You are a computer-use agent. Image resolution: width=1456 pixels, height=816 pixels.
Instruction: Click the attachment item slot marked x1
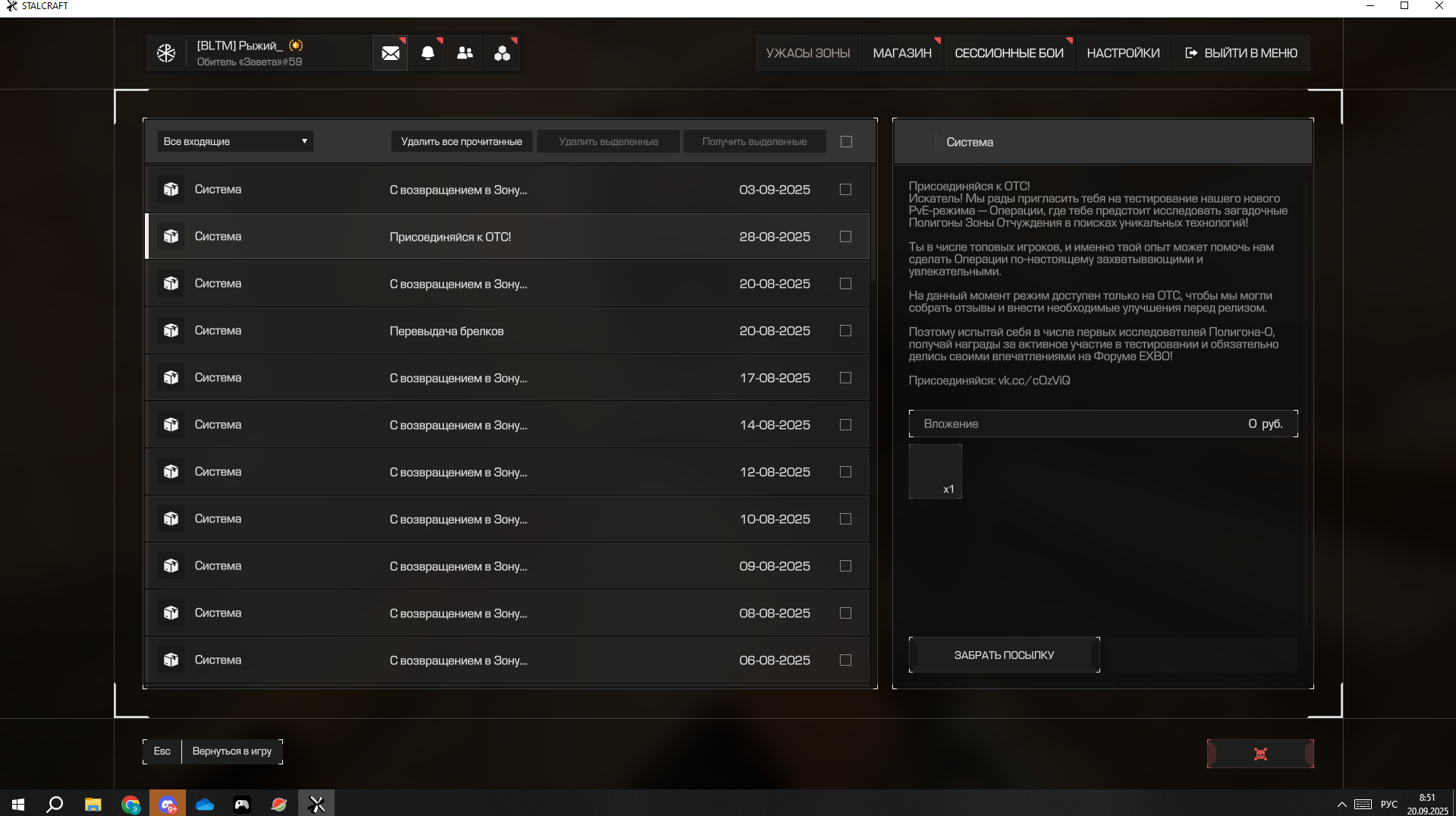pyautogui.click(x=935, y=471)
